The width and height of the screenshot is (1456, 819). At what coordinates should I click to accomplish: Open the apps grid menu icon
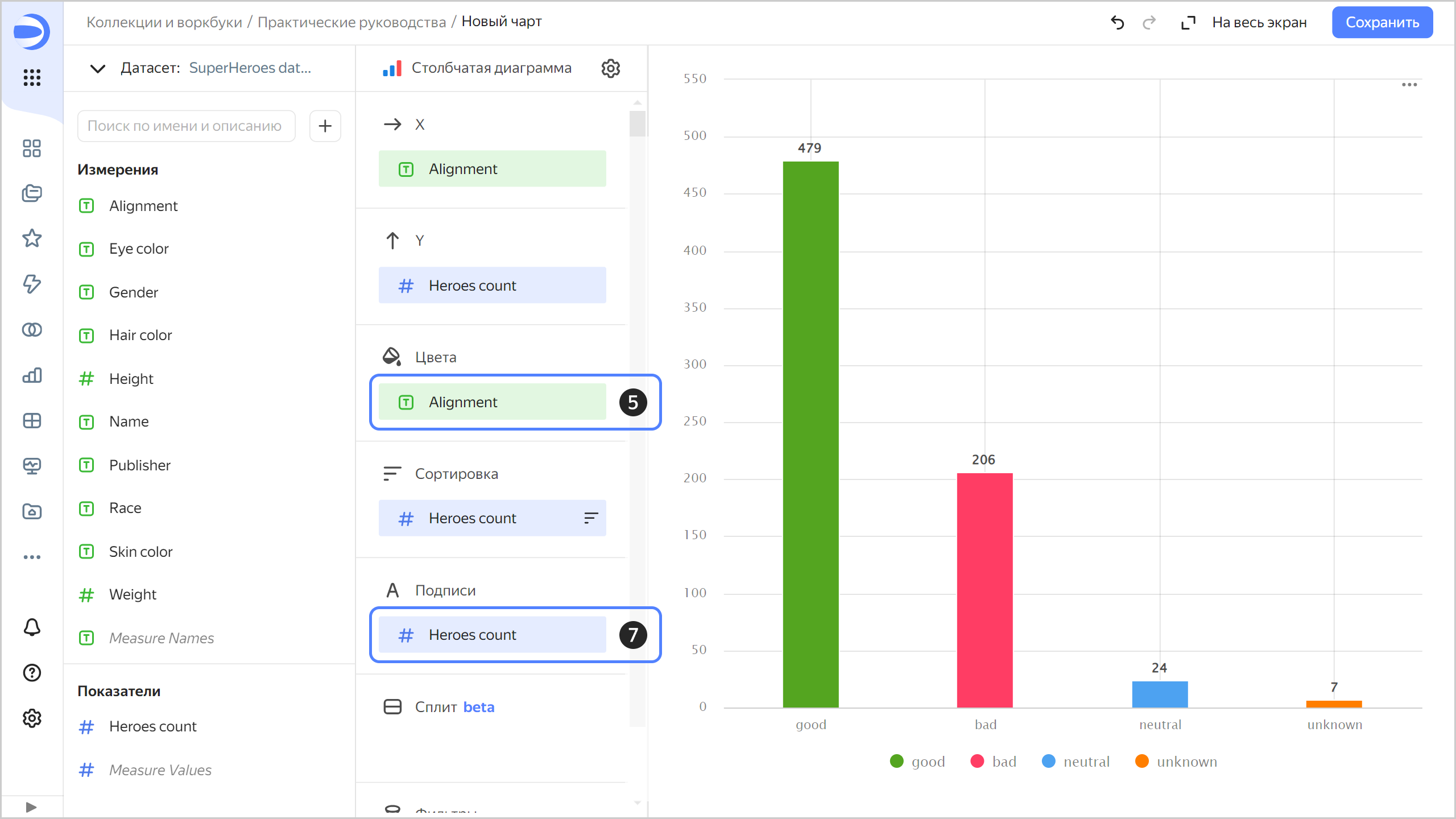click(32, 77)
